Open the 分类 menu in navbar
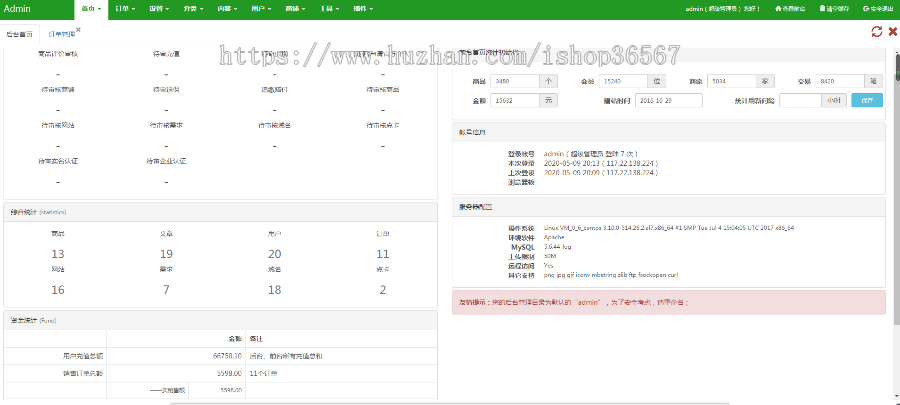 (192, 8)
